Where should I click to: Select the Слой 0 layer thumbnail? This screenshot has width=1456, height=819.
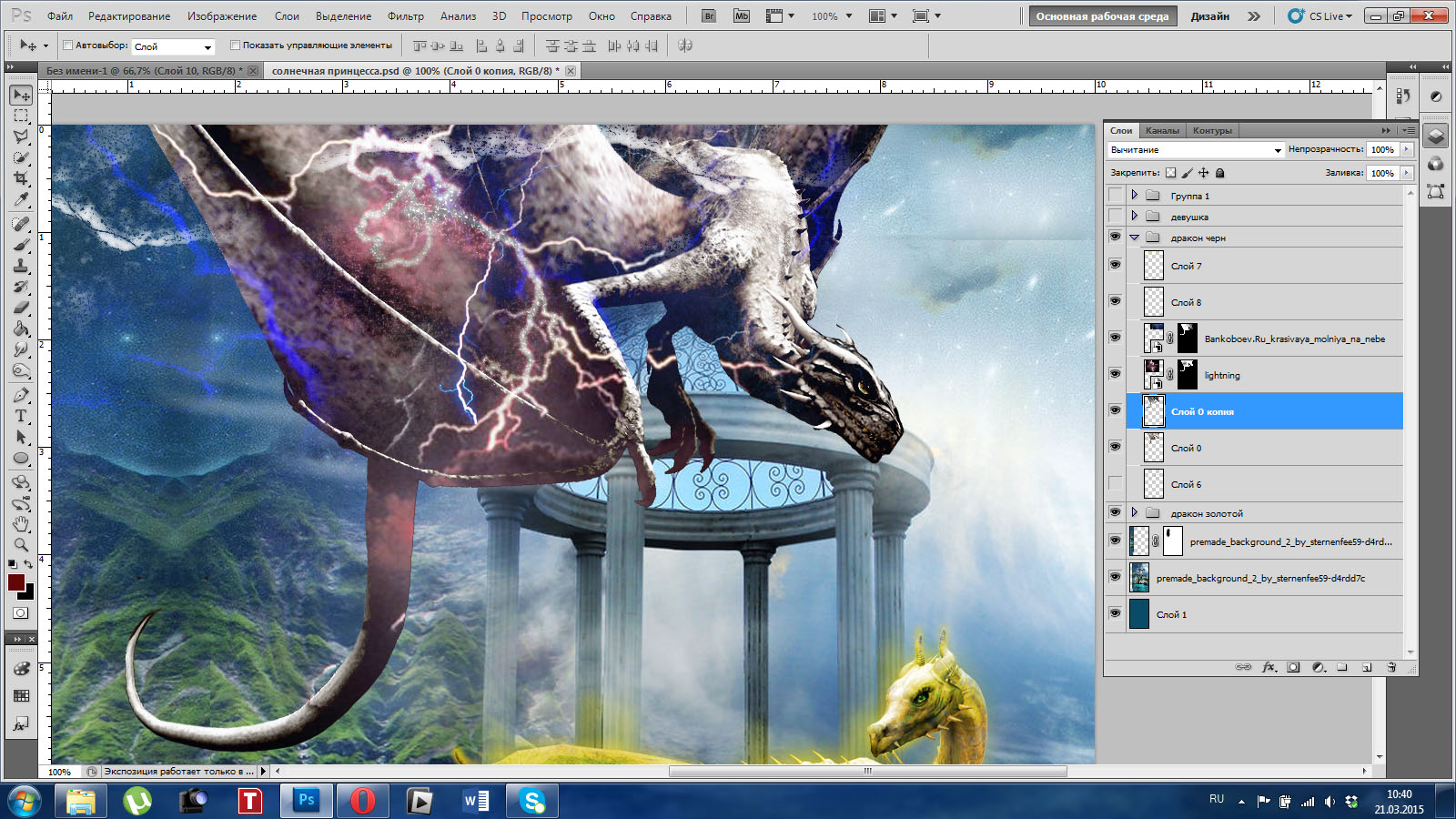point(1153,448)
